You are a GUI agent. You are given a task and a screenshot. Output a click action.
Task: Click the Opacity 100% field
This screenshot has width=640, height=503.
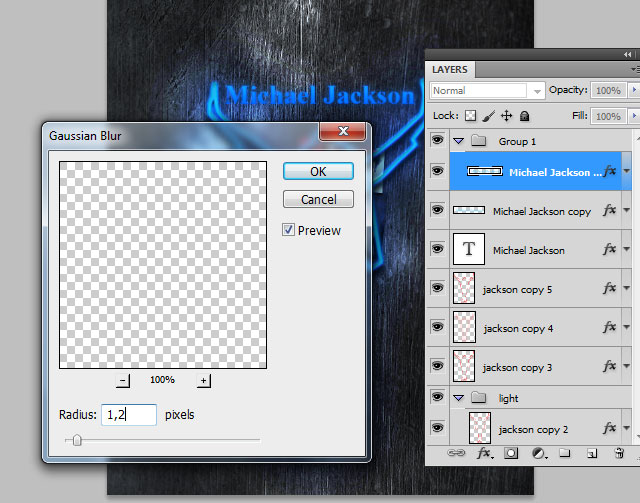point(608,90)
